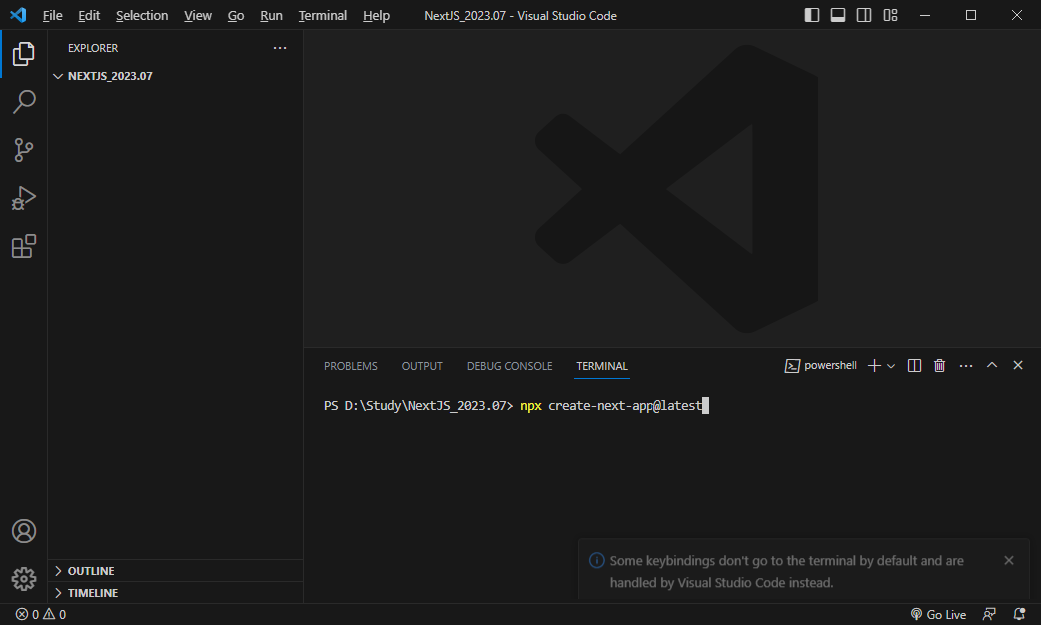Open the launch profile dropdown arrow

click(x=891, y=366)
